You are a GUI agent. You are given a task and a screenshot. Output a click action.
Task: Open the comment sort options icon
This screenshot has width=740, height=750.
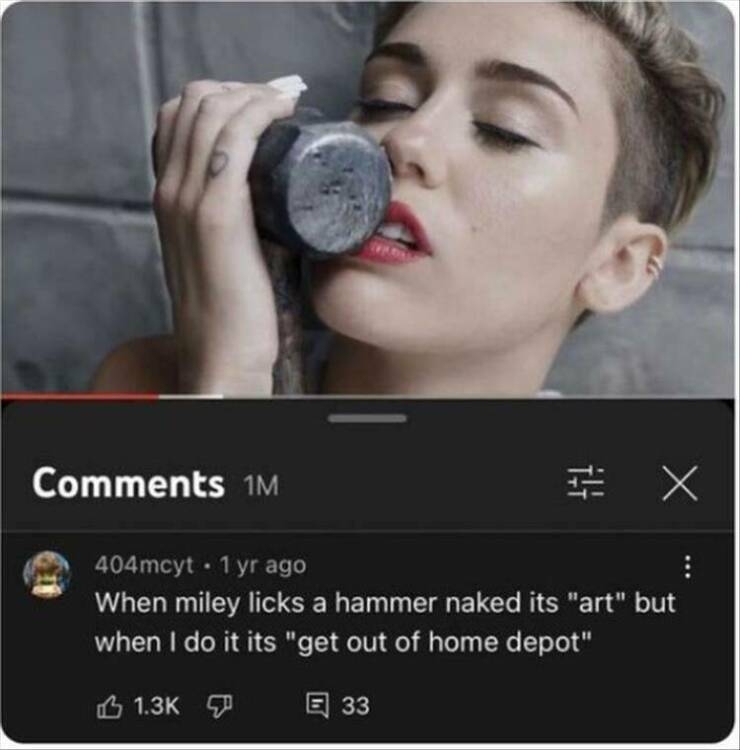click(x=585, y=483)
